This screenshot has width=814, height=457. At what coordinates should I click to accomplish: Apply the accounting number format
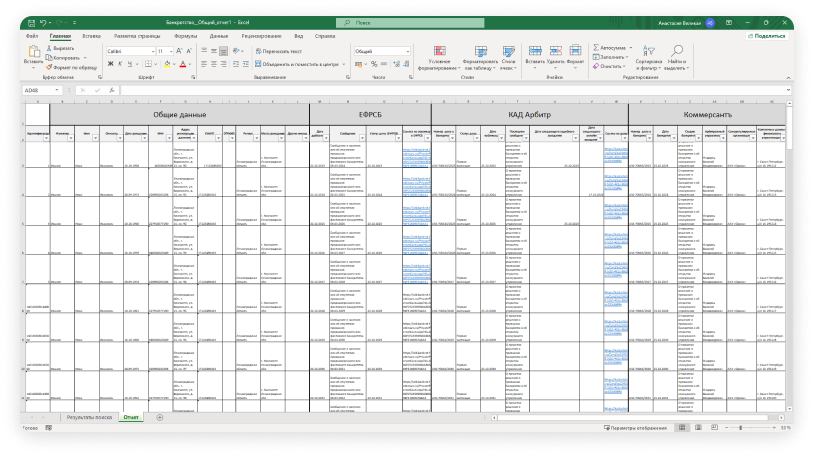tap(358, 64)
